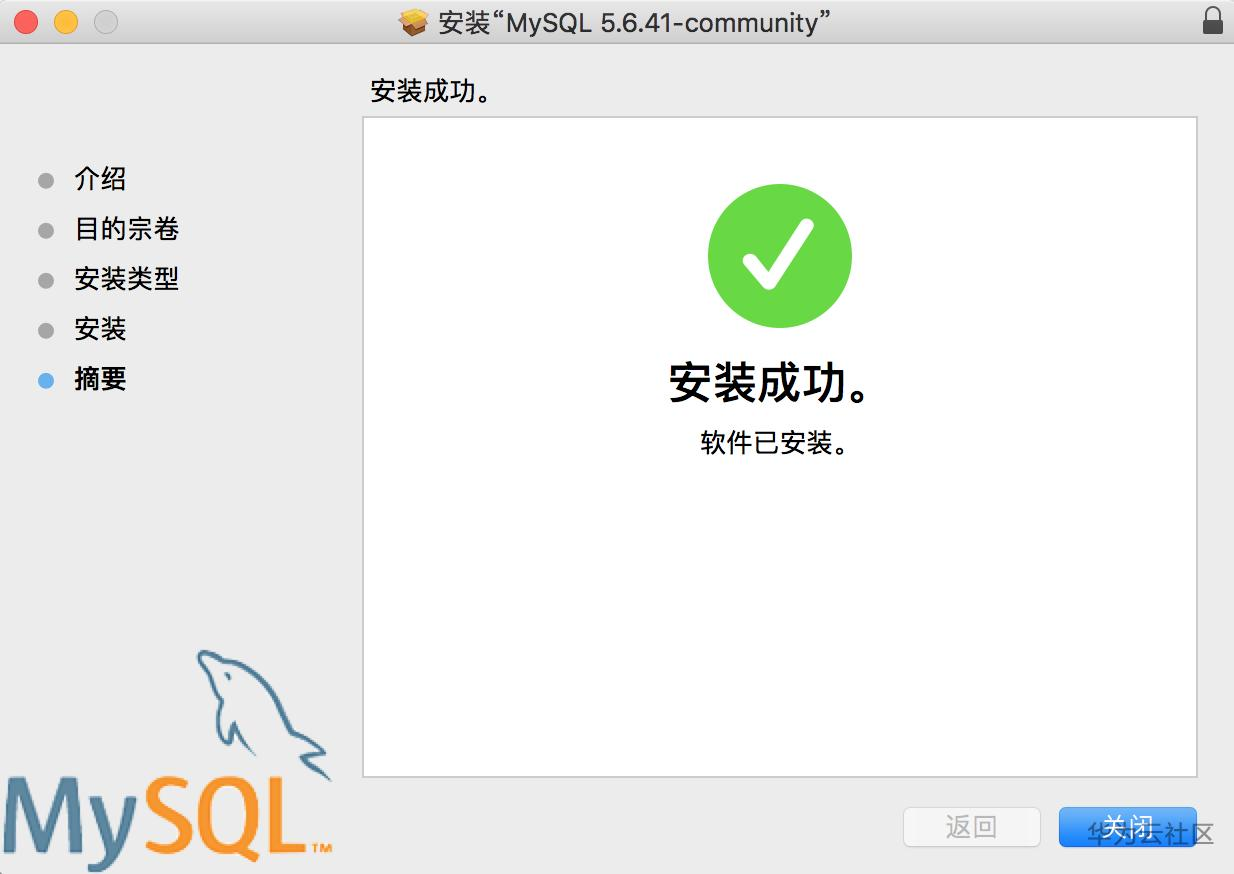Click the padlock icon at top right
The height and width of the screenshot is (874, 1234).
[1213, 20]
